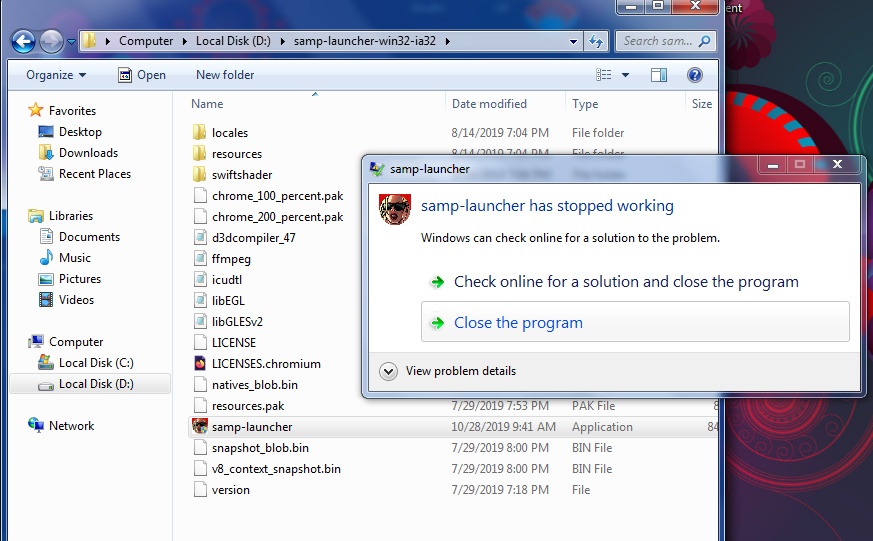Open Pictures library in navigation pane

coord(80,279)
